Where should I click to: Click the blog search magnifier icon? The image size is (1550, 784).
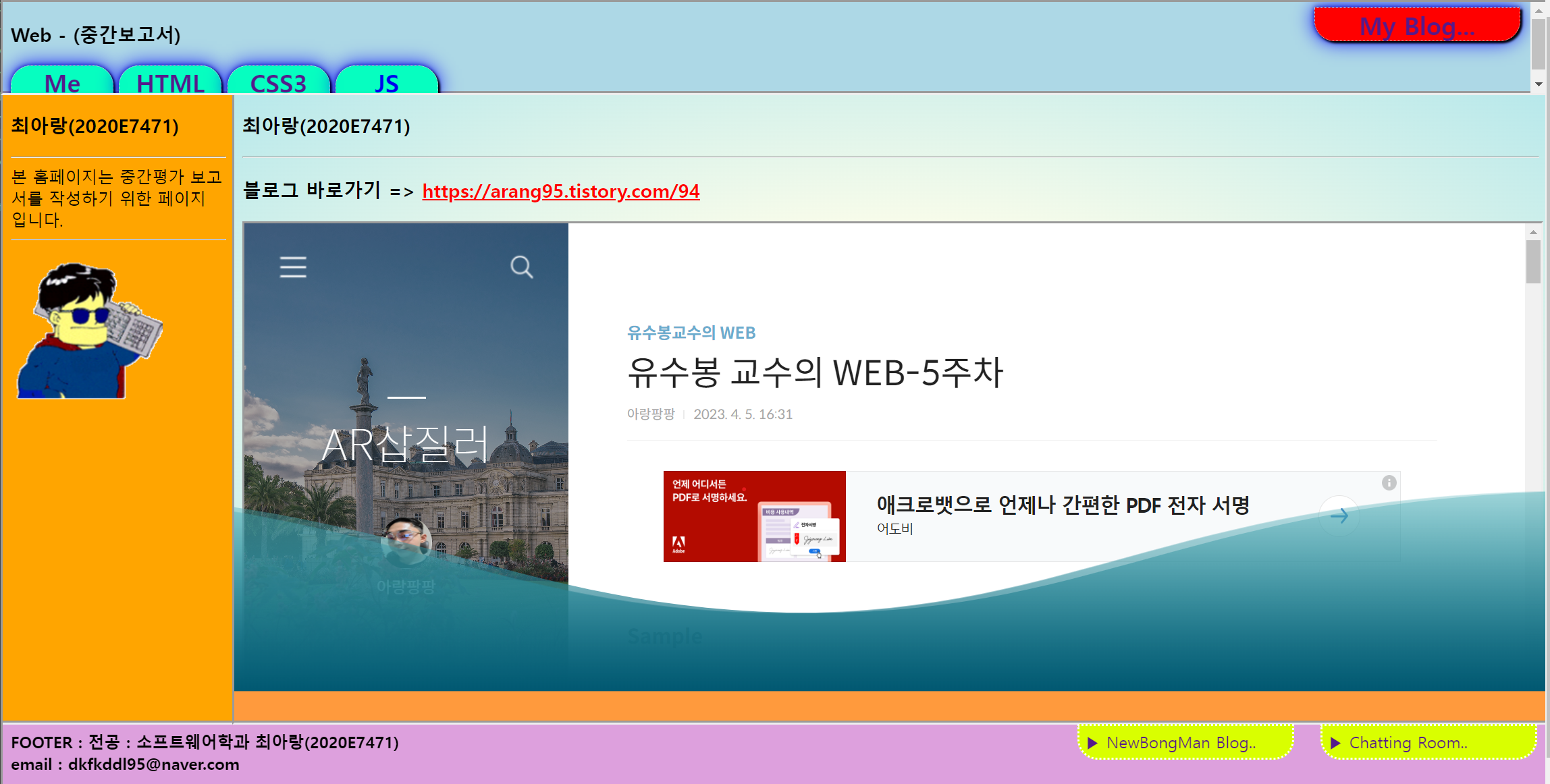521,267
